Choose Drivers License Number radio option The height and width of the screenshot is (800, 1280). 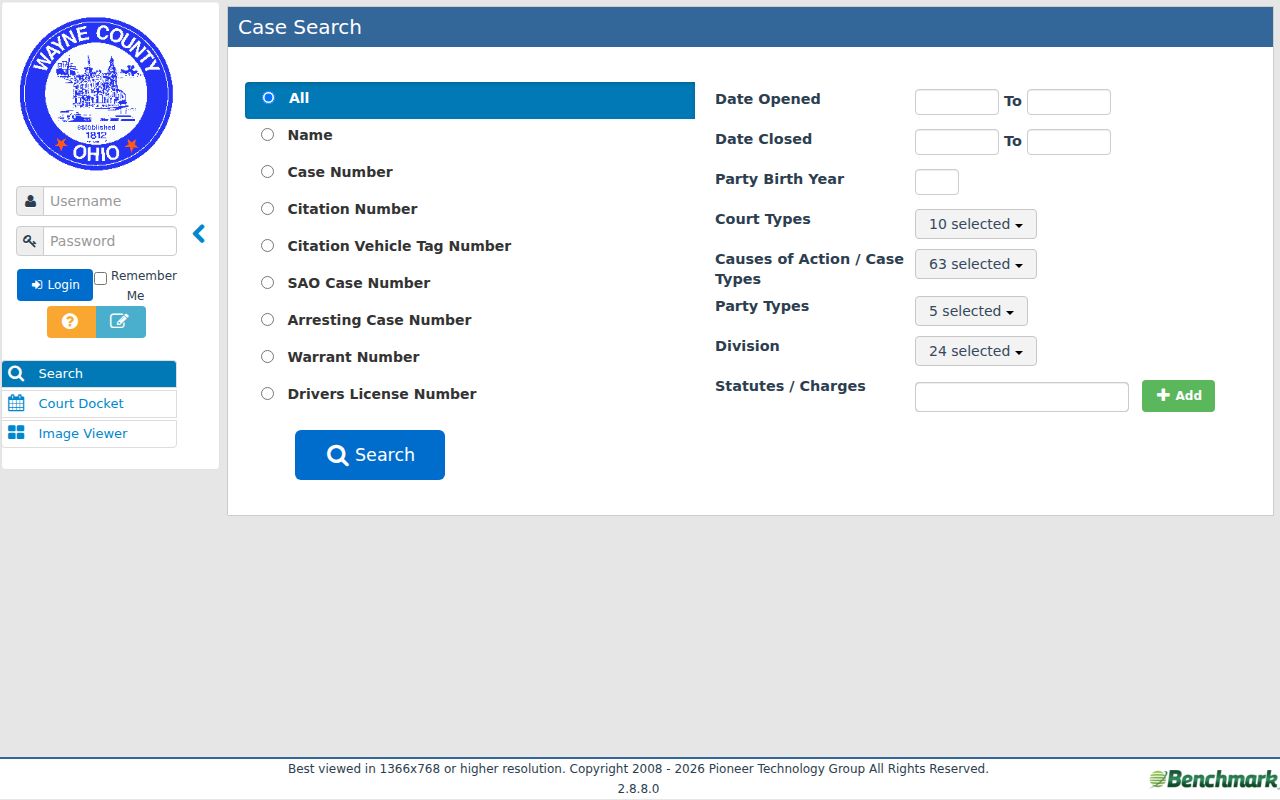pyautogui.click(x=267, y=394)
